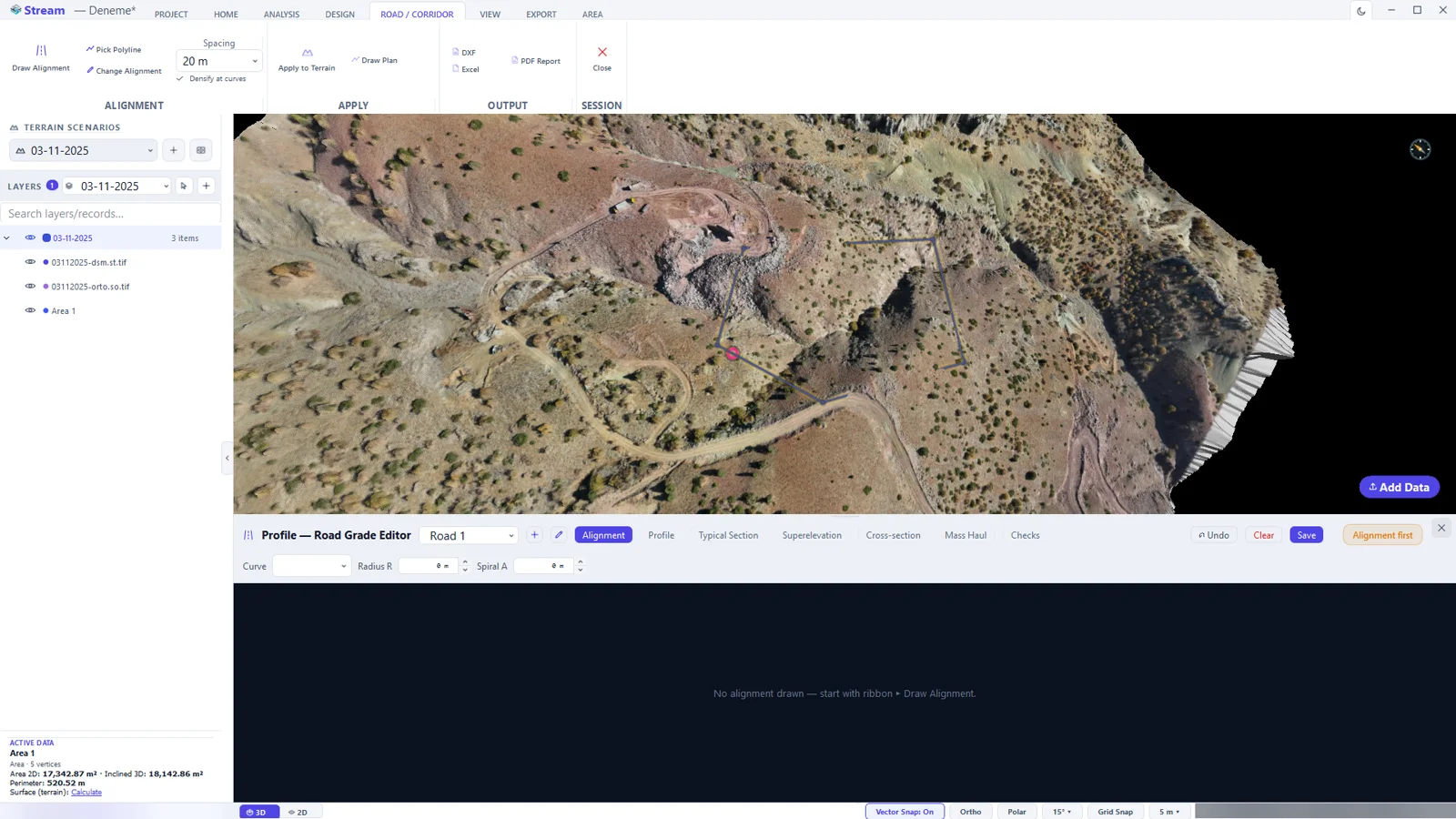Apply alignment to terrain
Viewport: 1456px width, 819px height.
[x=307, y=59]
